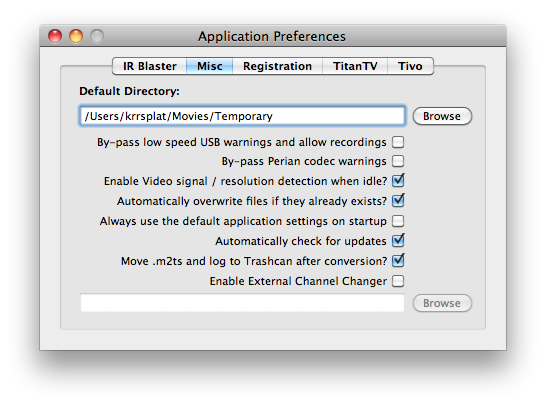Screen dimensions: 546x405
Task: Open the Registration tab
Action: click(277, 66)
